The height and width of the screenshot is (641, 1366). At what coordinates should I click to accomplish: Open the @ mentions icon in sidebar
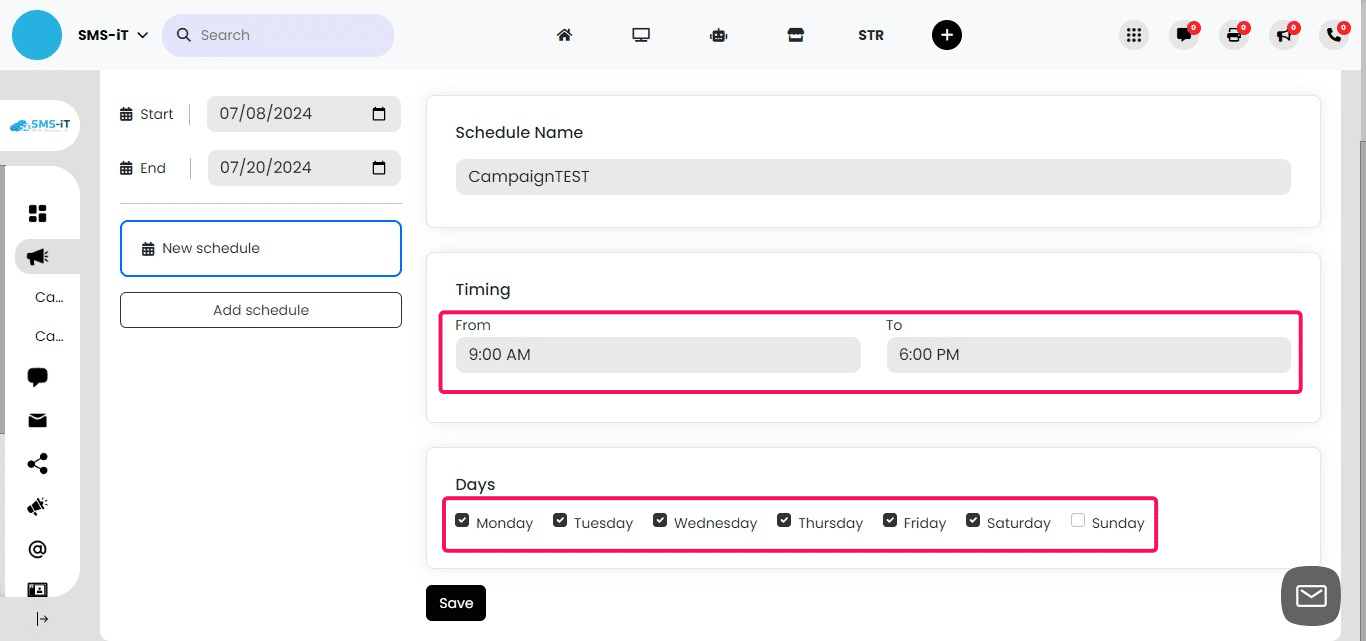37,548
